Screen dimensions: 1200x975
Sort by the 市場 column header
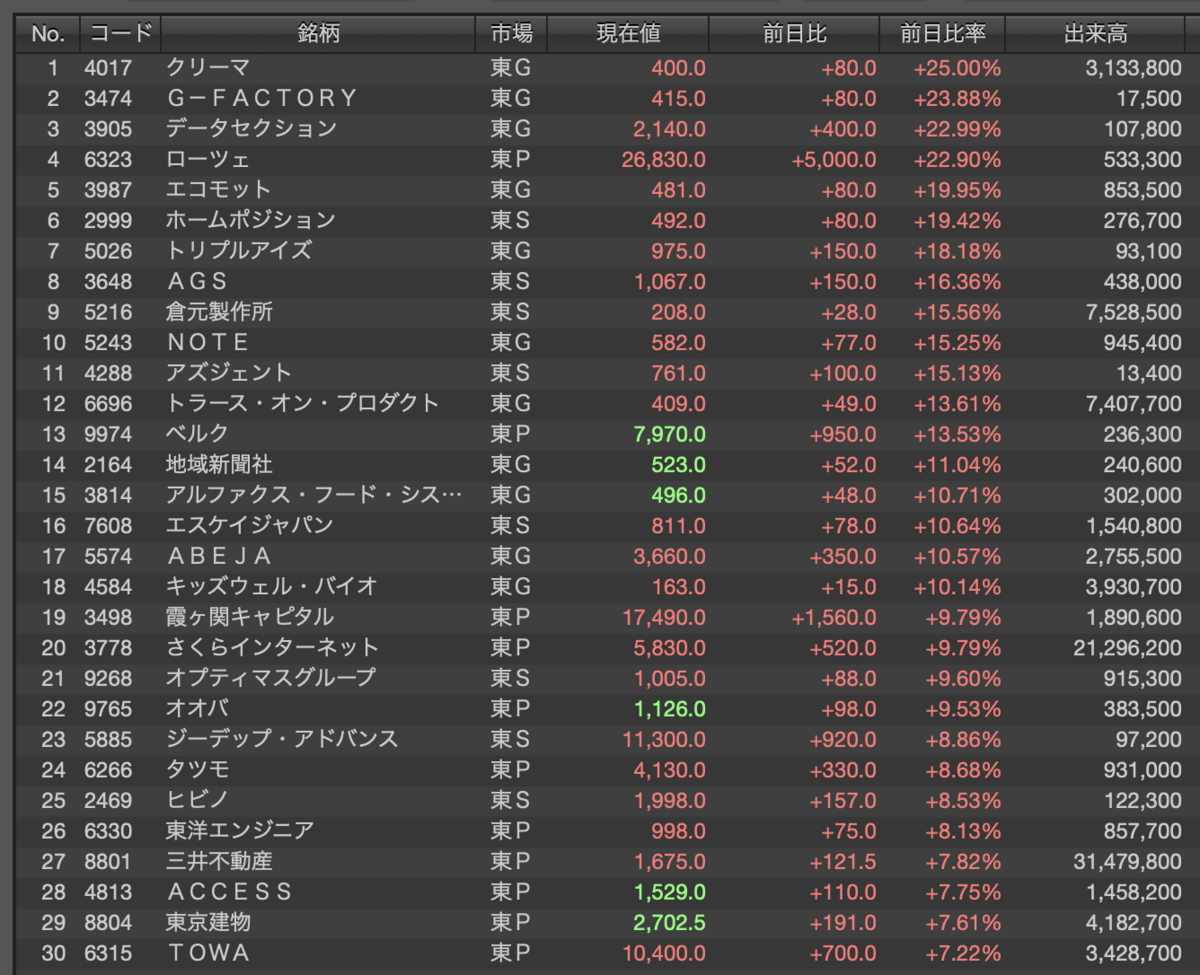click(511, 34)
